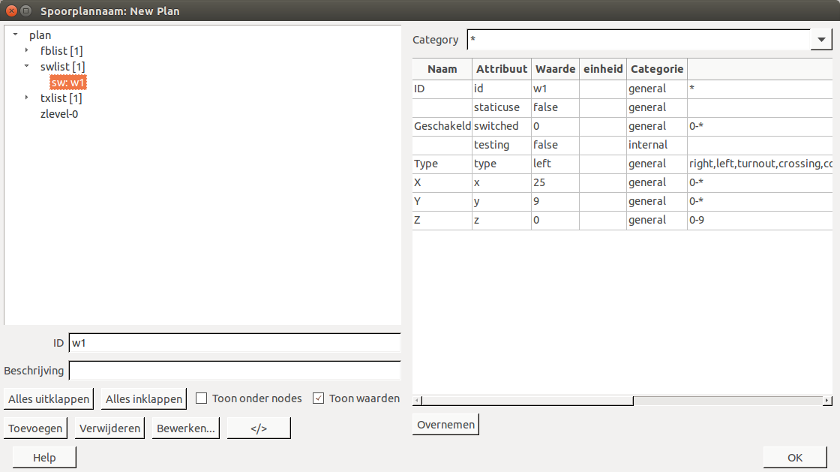Select the sw: w1 tree item
This screenshot has width=840, height=472.
(68, 82)
